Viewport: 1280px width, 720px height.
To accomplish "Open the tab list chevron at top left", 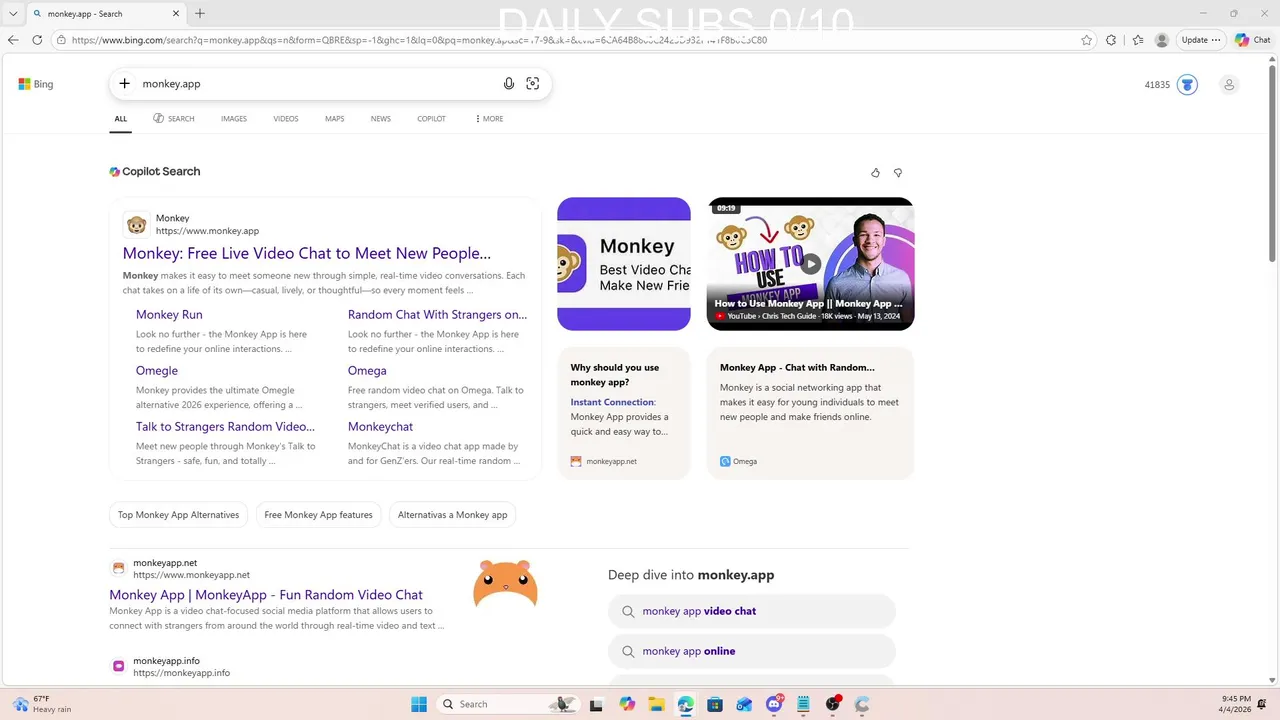I will [x=13, y=14].
